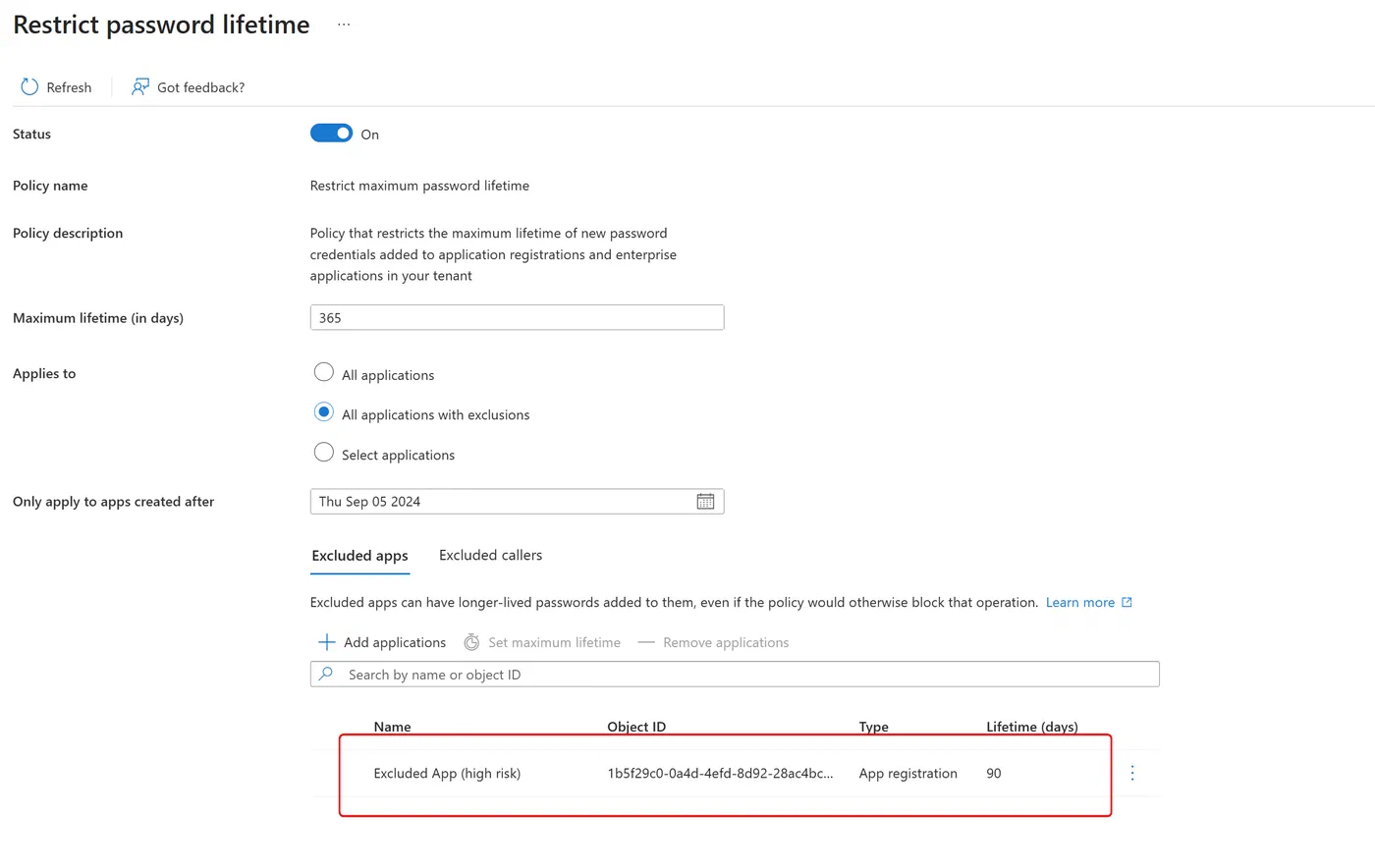
Task: Click the Add applications label
Action: tap(395, 643)
